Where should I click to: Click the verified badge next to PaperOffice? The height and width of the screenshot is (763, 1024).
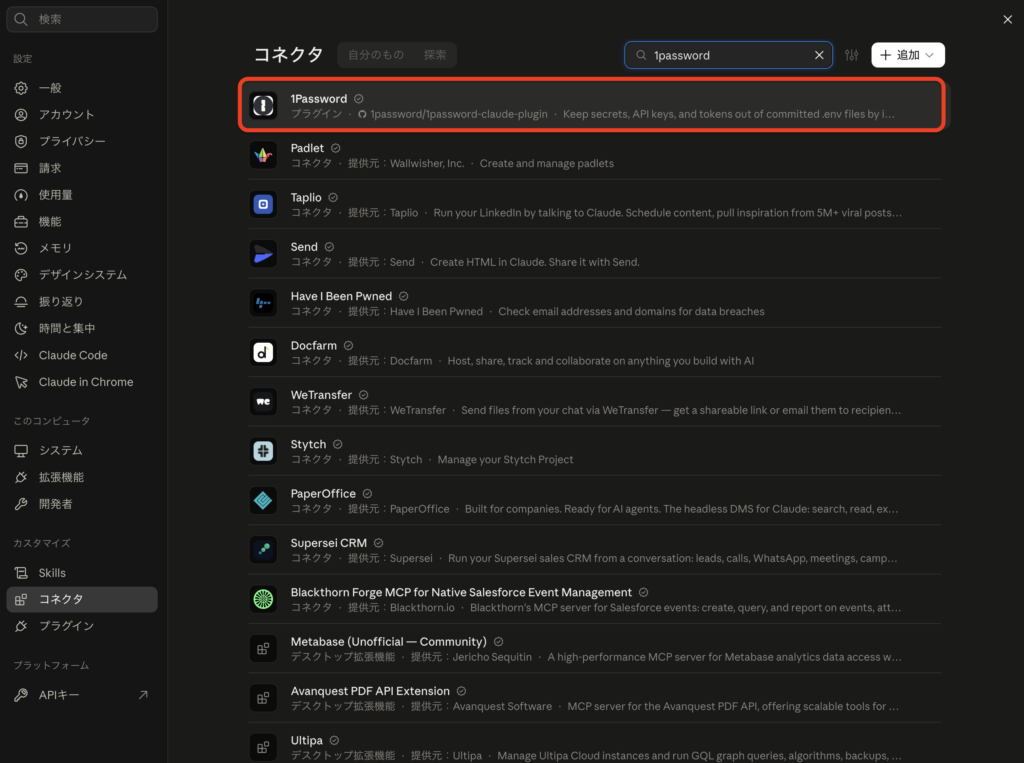coord(367,493)
